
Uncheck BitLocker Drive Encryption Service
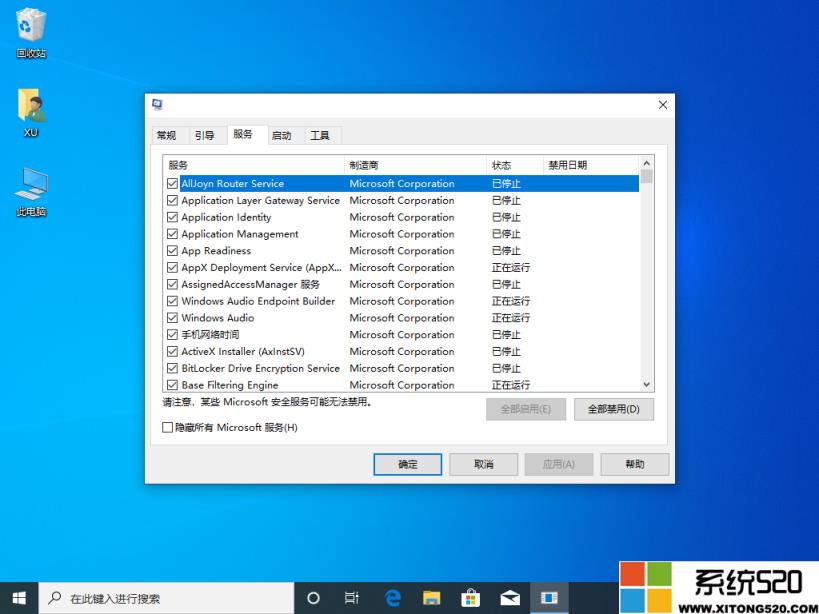171,368
